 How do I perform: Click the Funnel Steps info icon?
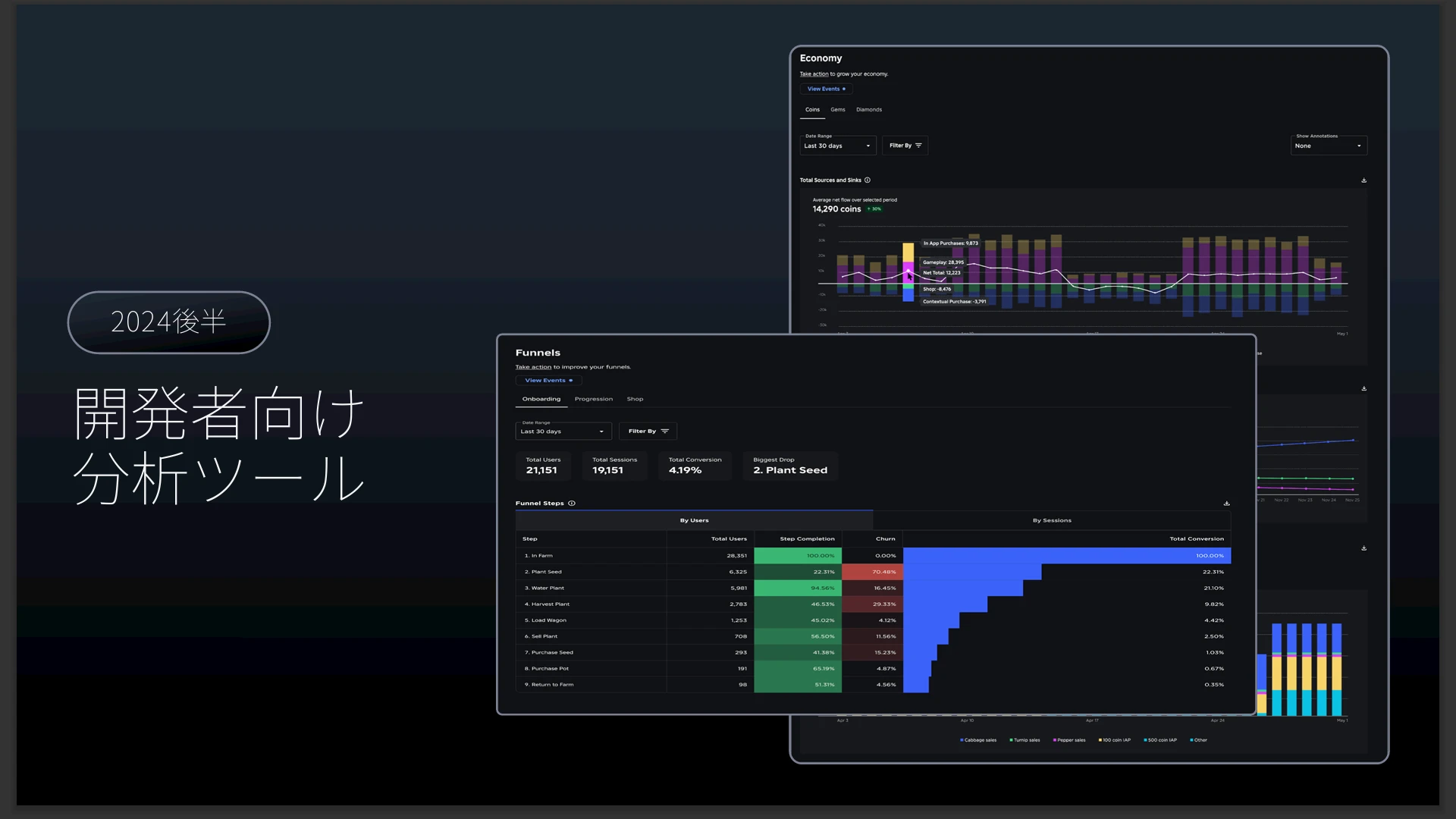572,504
